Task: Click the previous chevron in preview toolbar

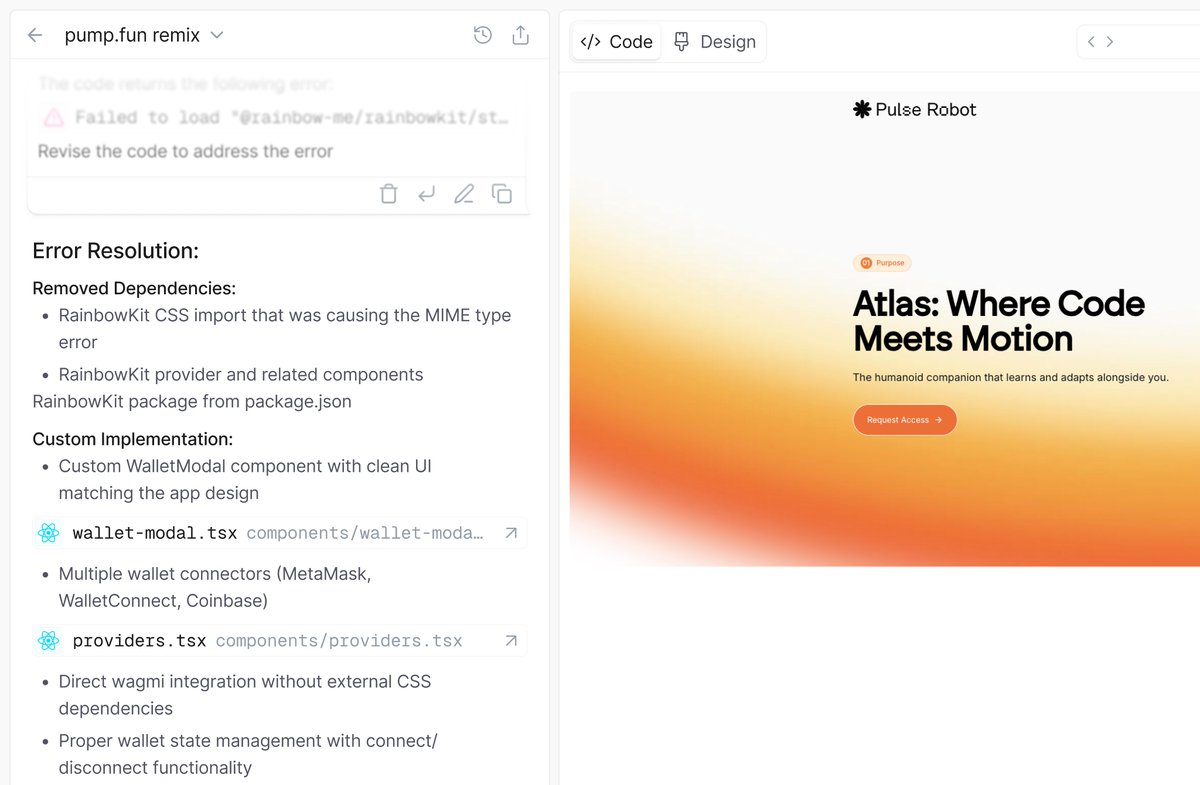Action: click(1091, 41)
